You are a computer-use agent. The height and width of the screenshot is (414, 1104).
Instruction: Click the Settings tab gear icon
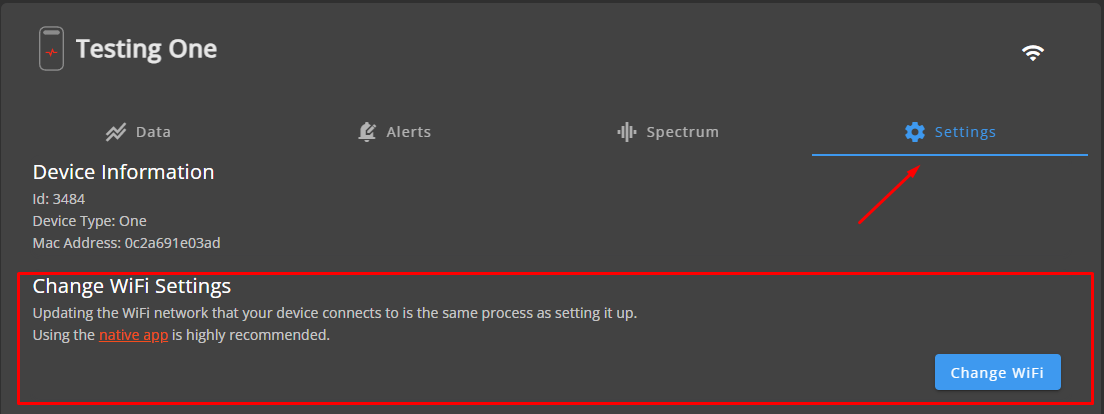[914, 132]
